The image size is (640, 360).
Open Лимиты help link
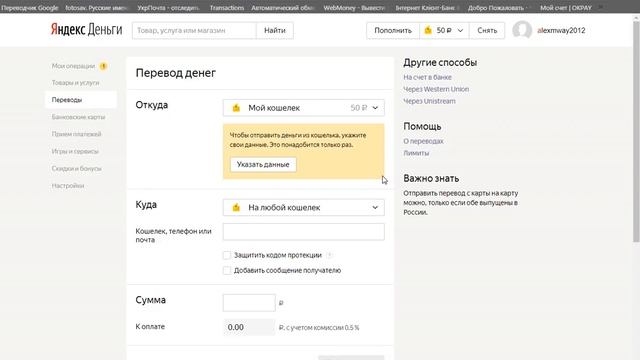coord(416,153)
